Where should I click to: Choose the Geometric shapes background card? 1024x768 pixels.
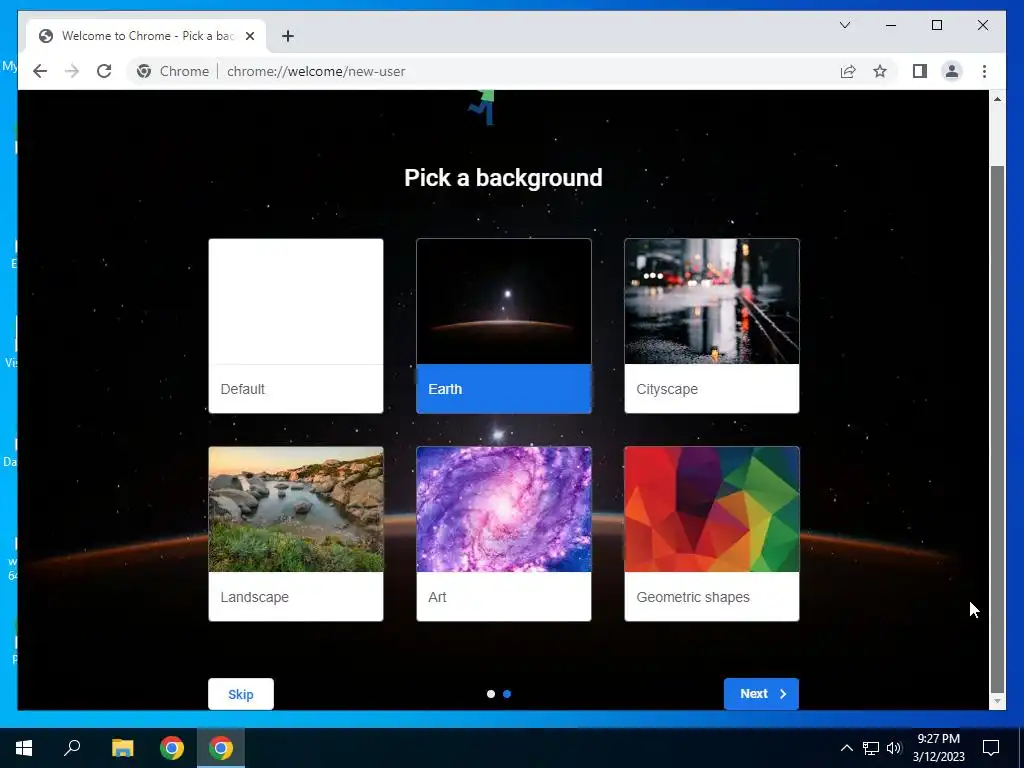[712, 534]
